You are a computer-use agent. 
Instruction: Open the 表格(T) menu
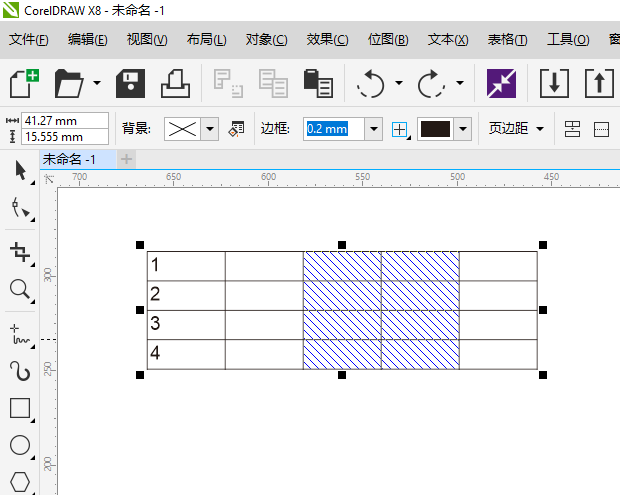pos(508,40)
